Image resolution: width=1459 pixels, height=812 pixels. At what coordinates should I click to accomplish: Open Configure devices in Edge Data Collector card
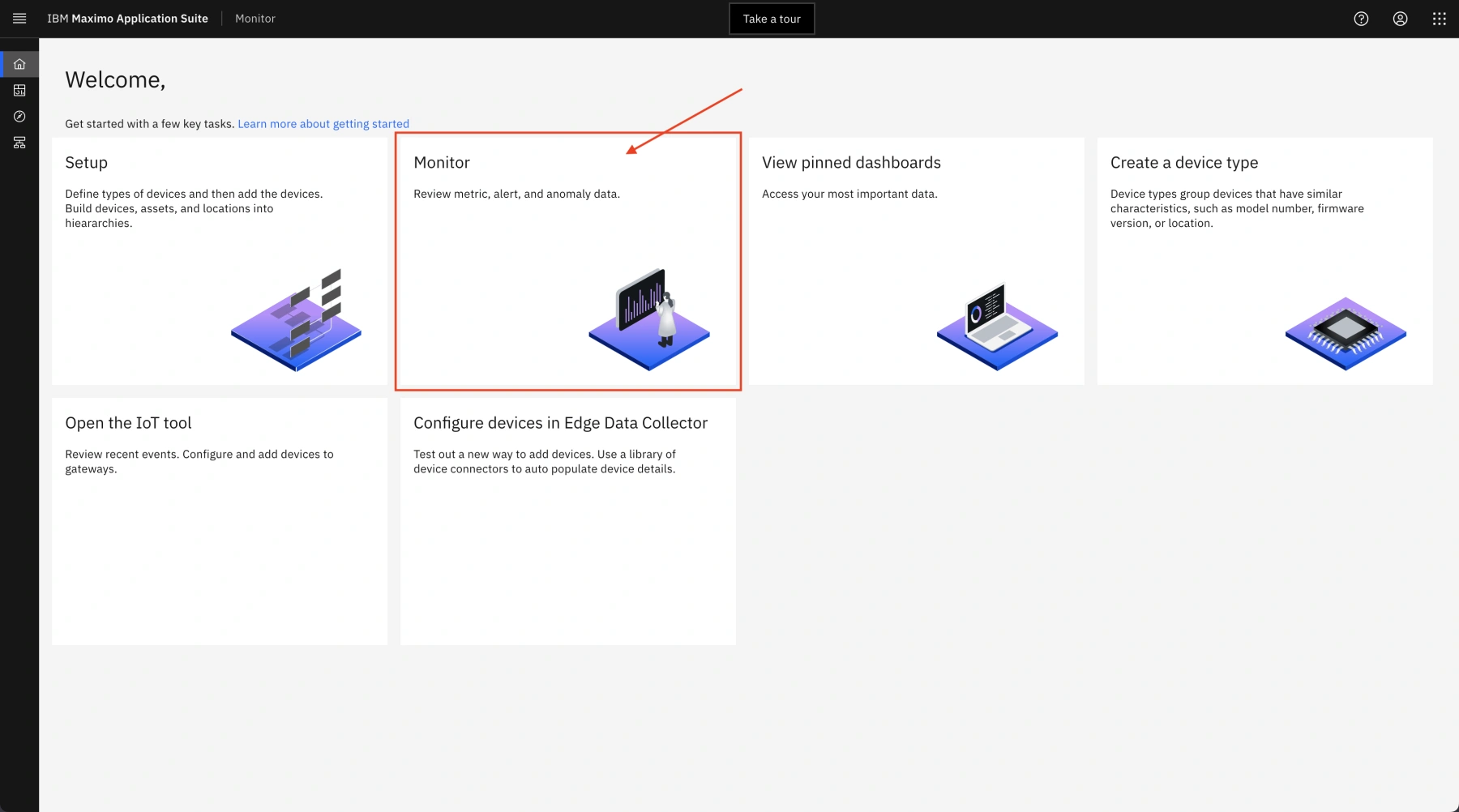click(568, 521)
